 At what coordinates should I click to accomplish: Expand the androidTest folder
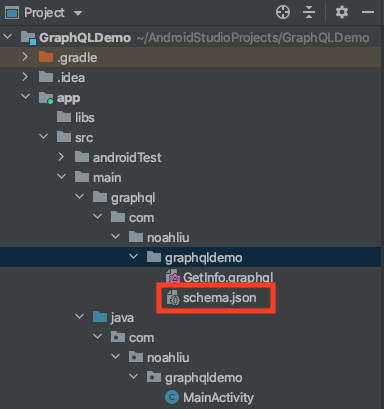click(61, 157)
